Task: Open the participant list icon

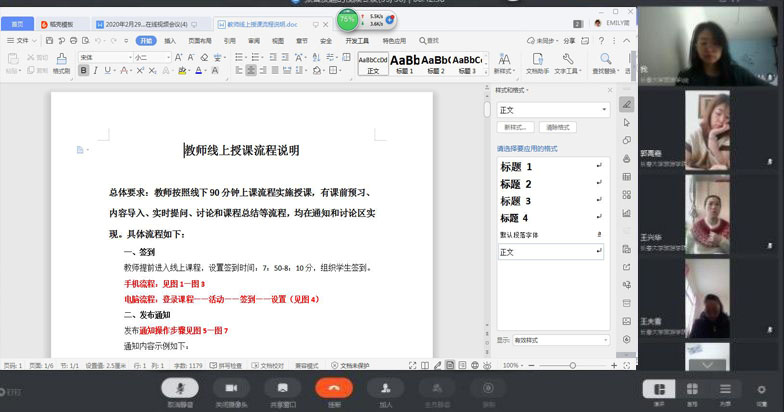Action: 726,389
